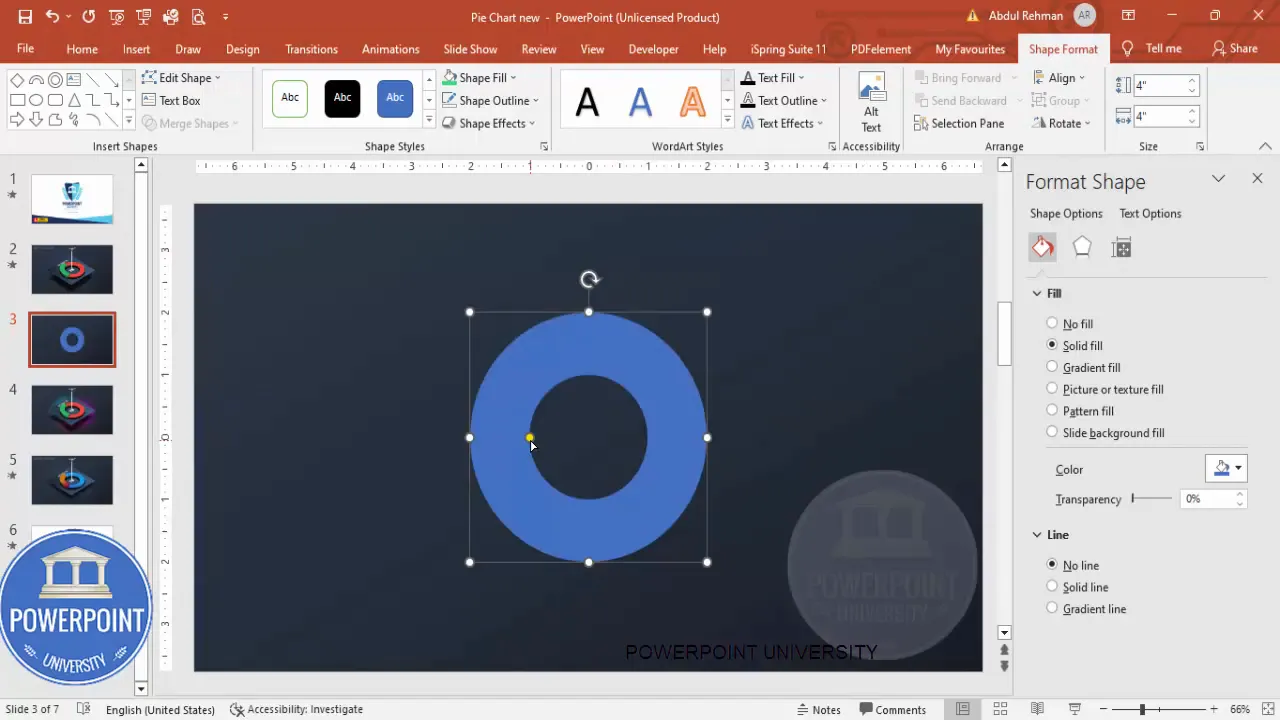Click the Transparency slider
Image resolution: width=1280 pixels, height=720 pixels.
1151,498
